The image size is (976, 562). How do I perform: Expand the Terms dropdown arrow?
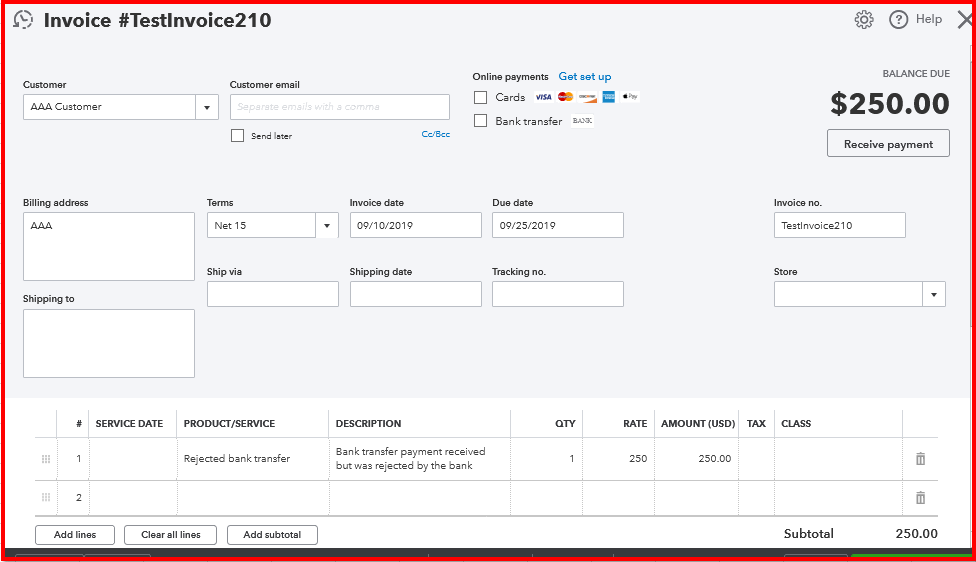click(327, 225)
